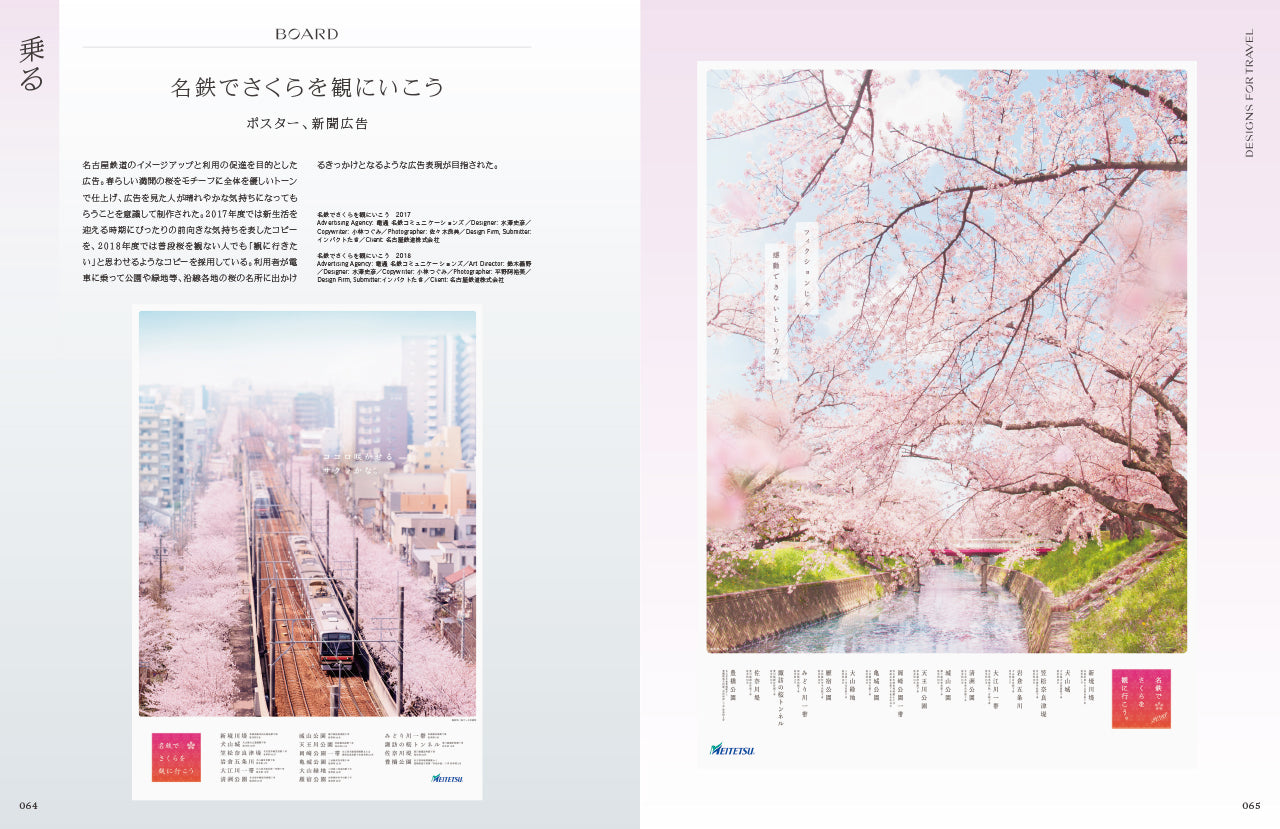Click the red bridge over the river
This screenshot has width=1280, height=829.
990,550
